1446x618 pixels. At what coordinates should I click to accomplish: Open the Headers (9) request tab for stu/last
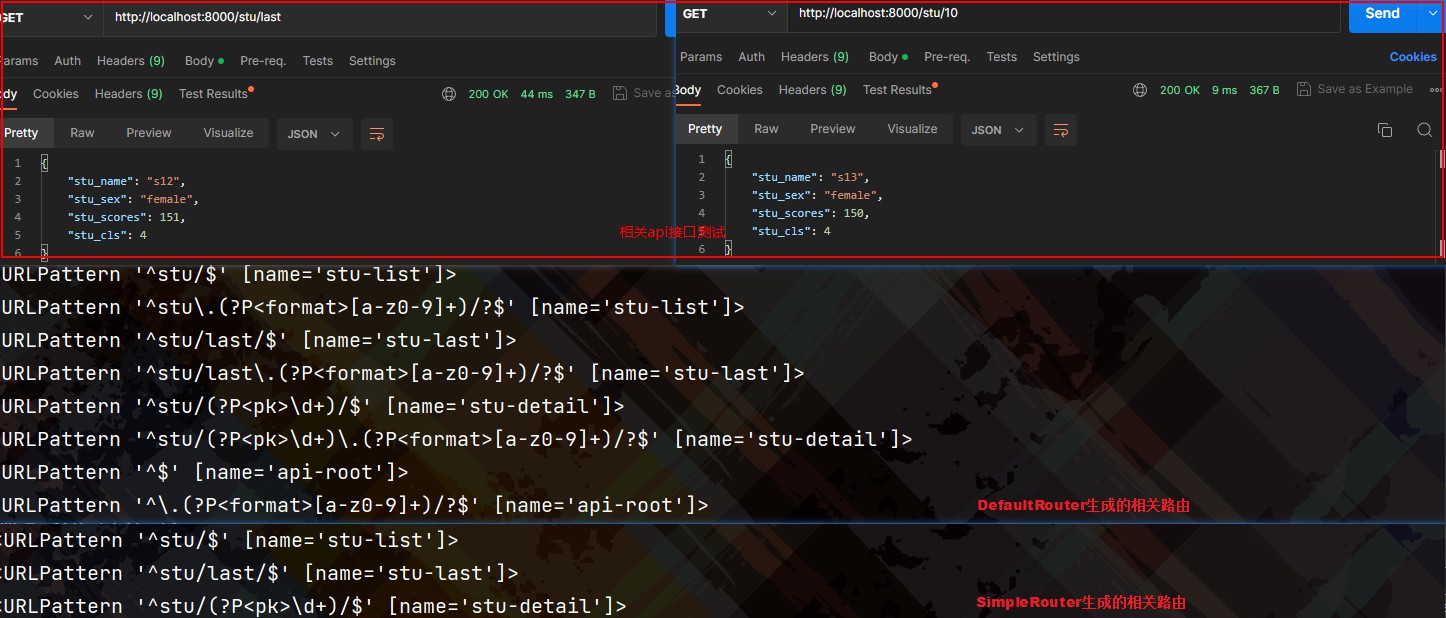(131, 61)
